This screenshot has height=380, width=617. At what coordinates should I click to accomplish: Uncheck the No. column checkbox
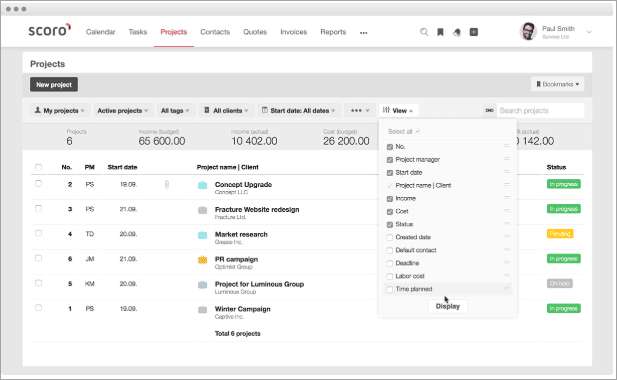coord(390,147)
